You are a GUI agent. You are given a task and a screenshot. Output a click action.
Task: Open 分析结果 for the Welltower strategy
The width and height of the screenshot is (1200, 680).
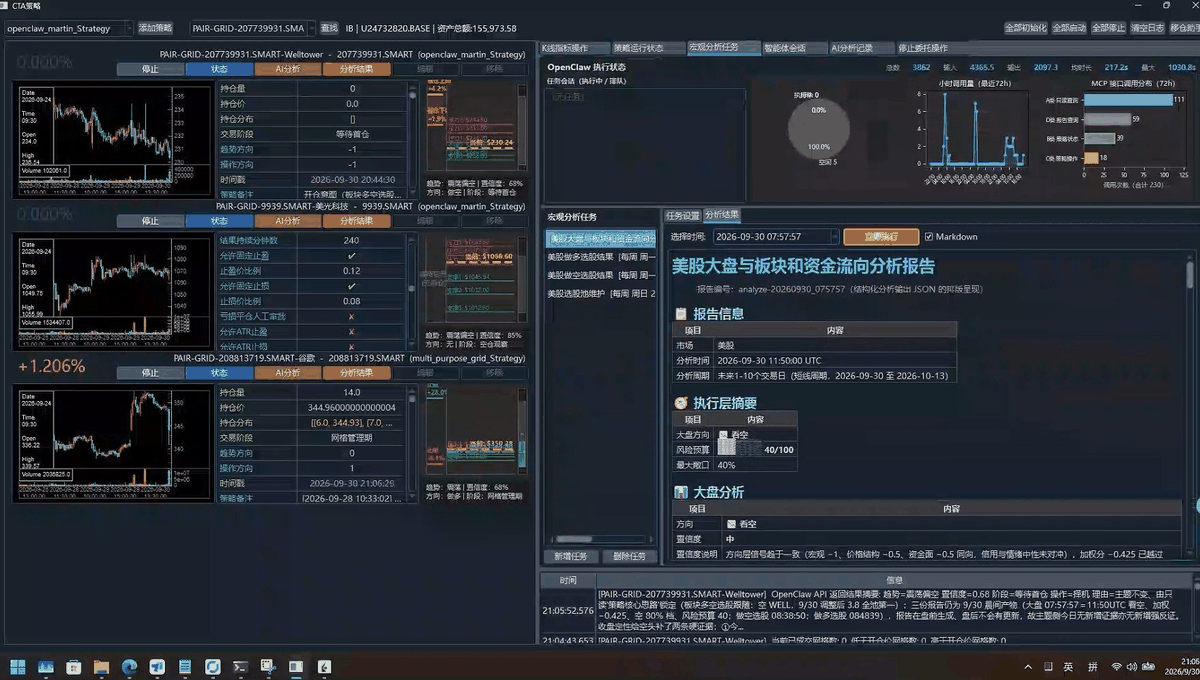[x=357, y=69]
